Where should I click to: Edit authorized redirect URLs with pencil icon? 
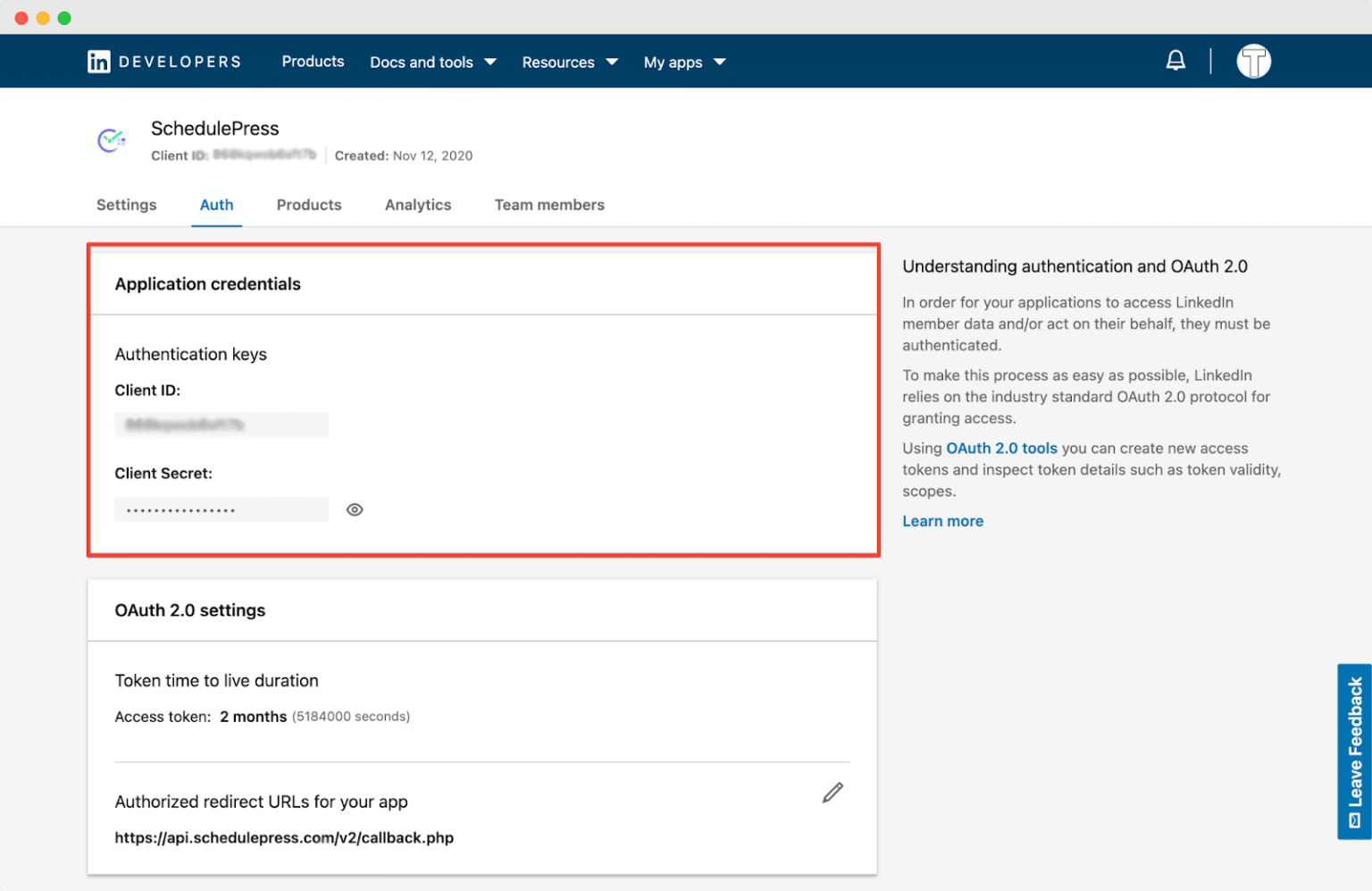pyautogui.click(x=832, y=793)
